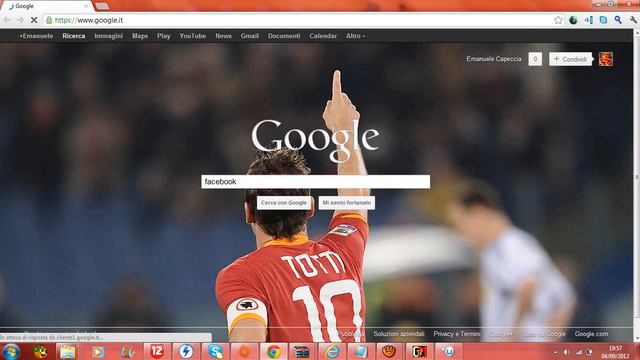Go to Immagini in the Google bar
Image resolution: width=640 pixels, height=360 pixels.
tap(109, 36)
